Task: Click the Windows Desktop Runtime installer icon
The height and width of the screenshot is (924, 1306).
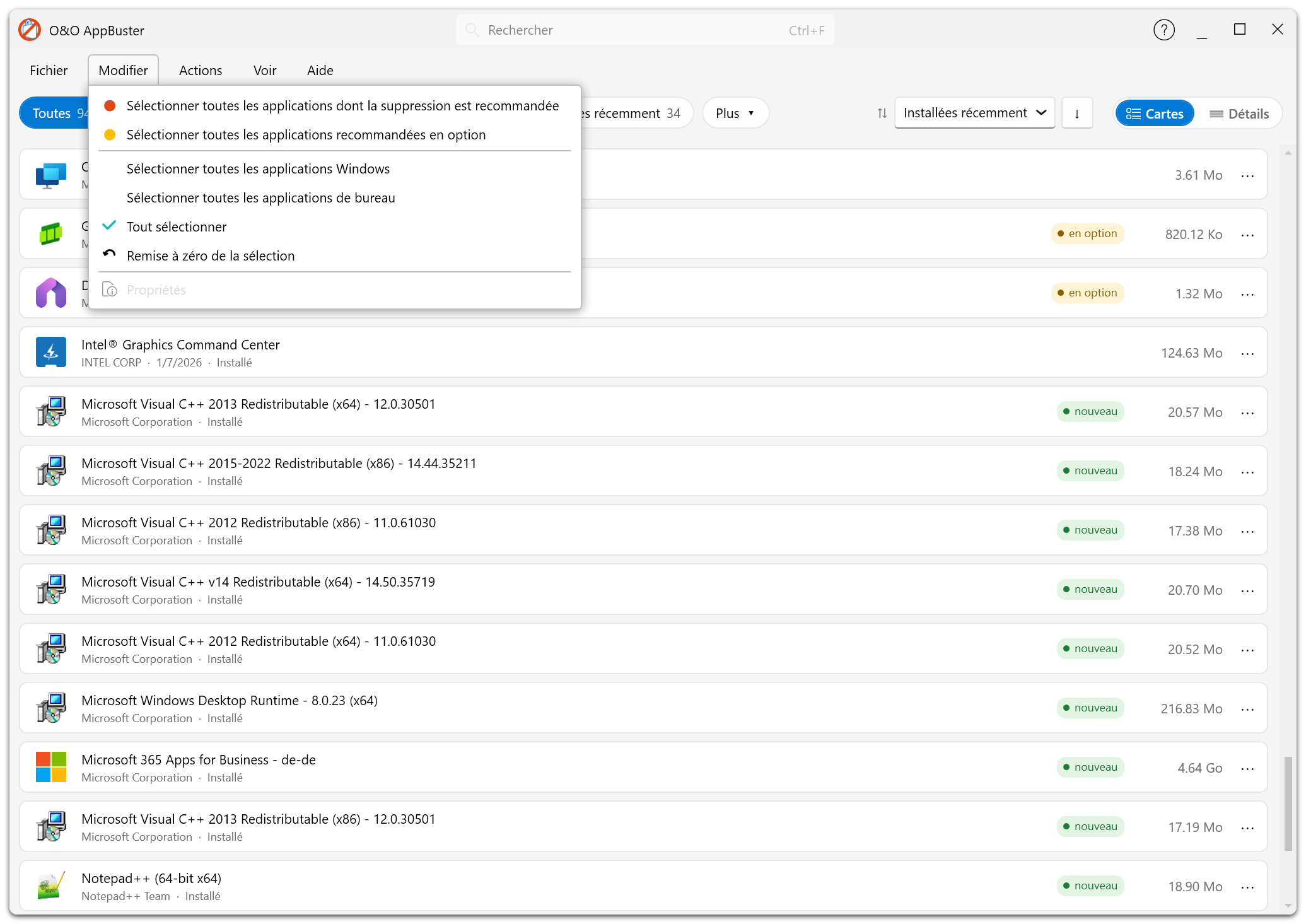Action: 51,708
